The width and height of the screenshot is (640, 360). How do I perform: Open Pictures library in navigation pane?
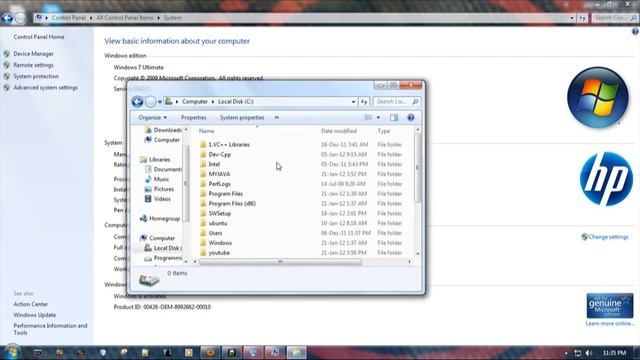(x=159, y=189)
